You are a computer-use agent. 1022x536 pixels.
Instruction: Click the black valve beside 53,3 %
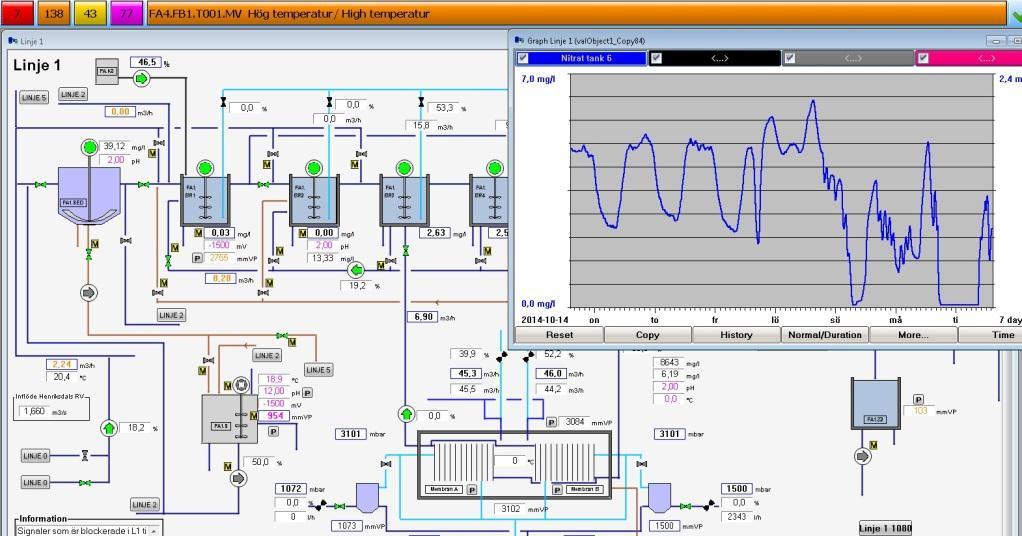[421, 102]
